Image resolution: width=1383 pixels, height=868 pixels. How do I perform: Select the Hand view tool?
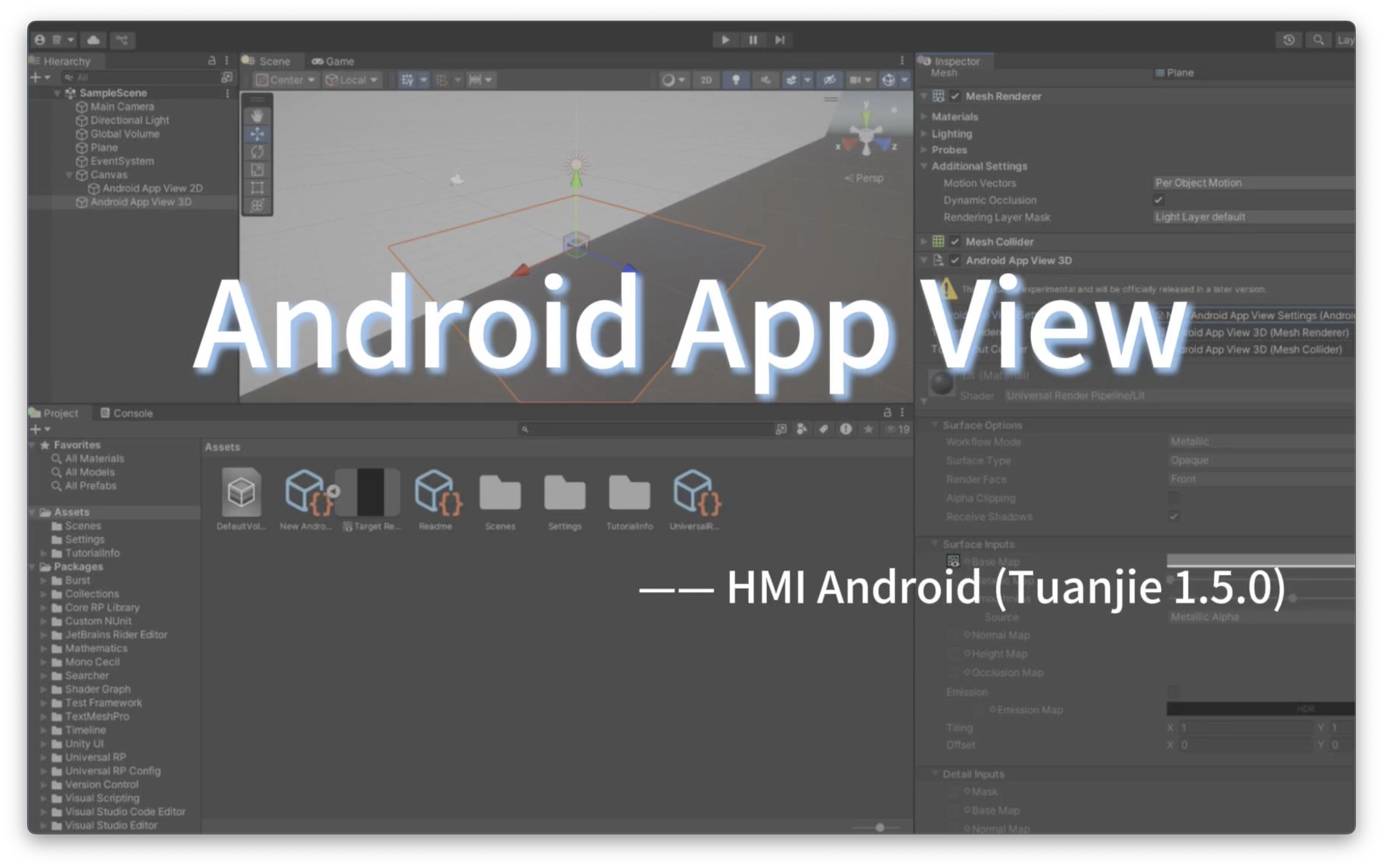257,116
